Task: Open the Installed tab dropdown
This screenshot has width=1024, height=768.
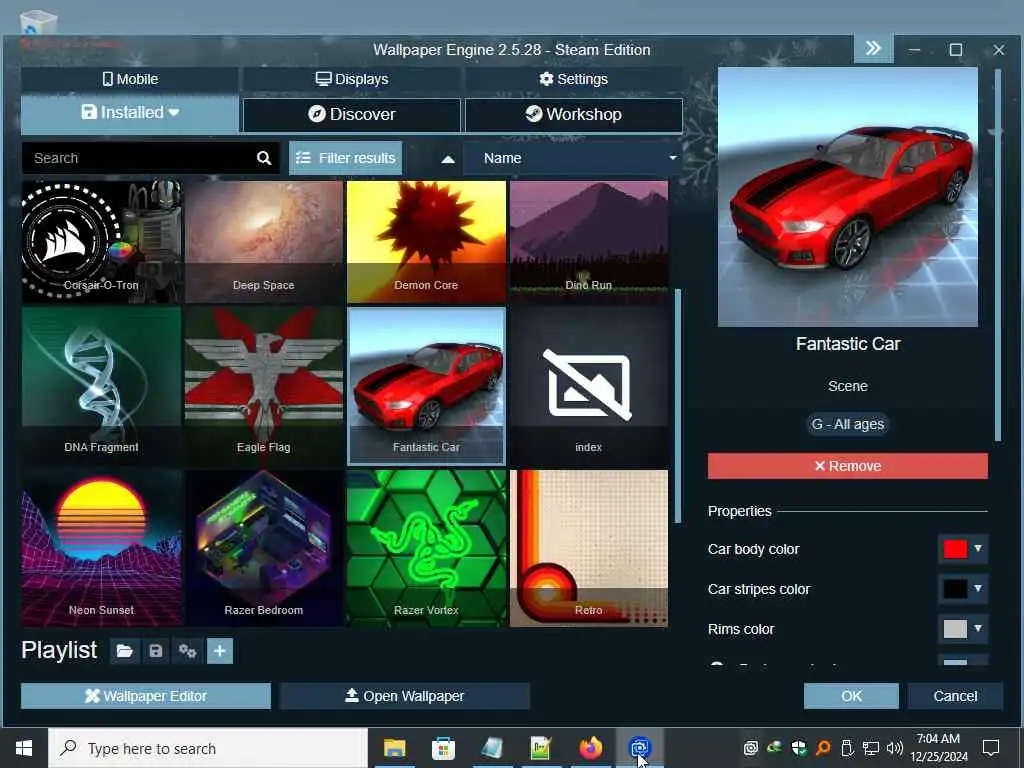Action: click(130, 113)
